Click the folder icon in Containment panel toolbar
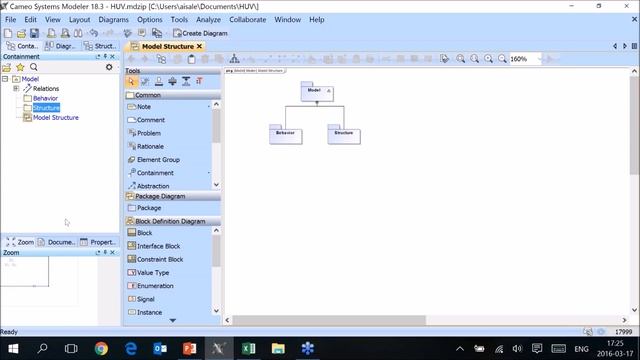The width and height of the screenshot is (640, 360). pyautogui.click(x=7, y=67)
